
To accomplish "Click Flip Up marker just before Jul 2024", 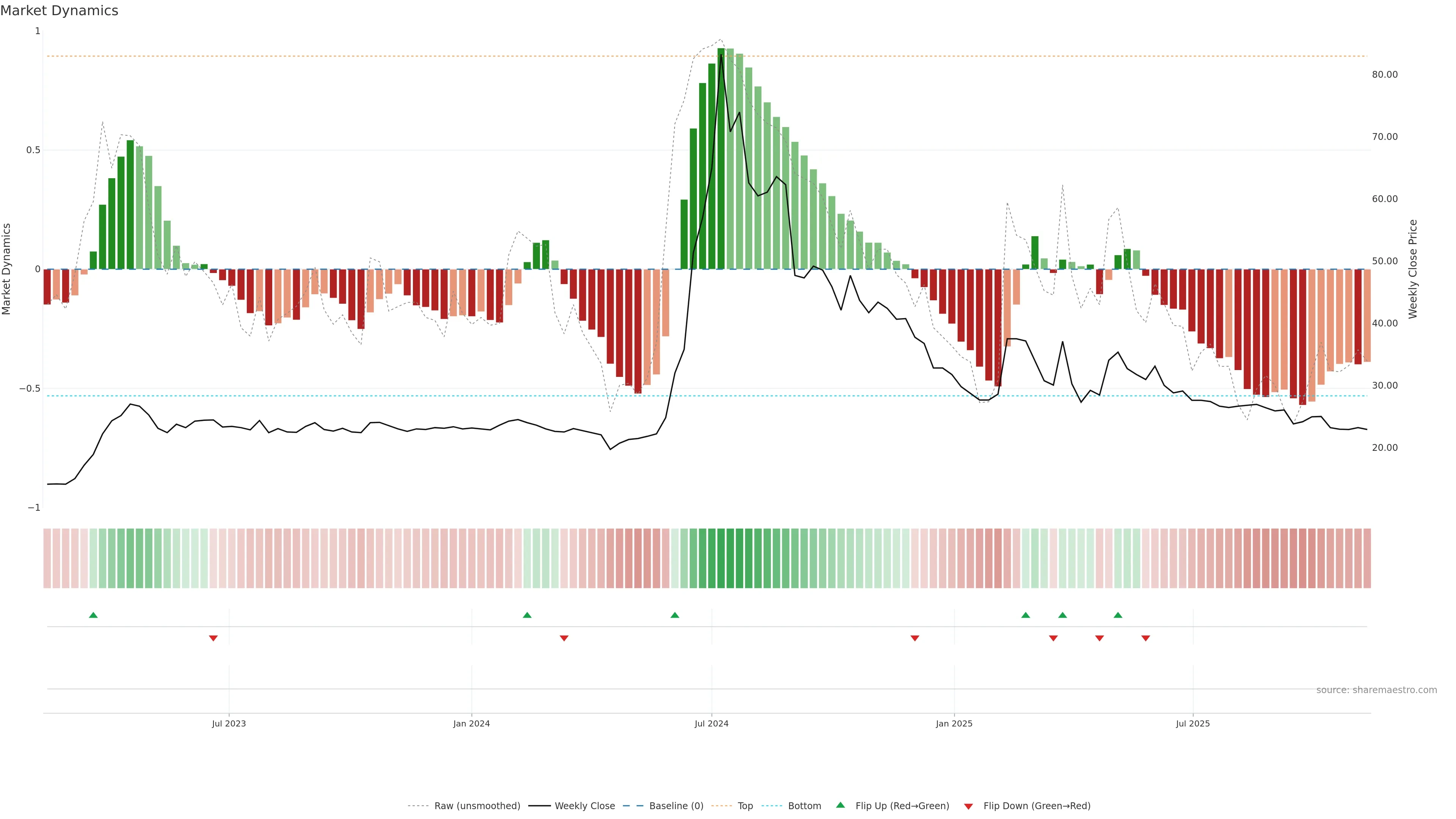I will [674, 615].
